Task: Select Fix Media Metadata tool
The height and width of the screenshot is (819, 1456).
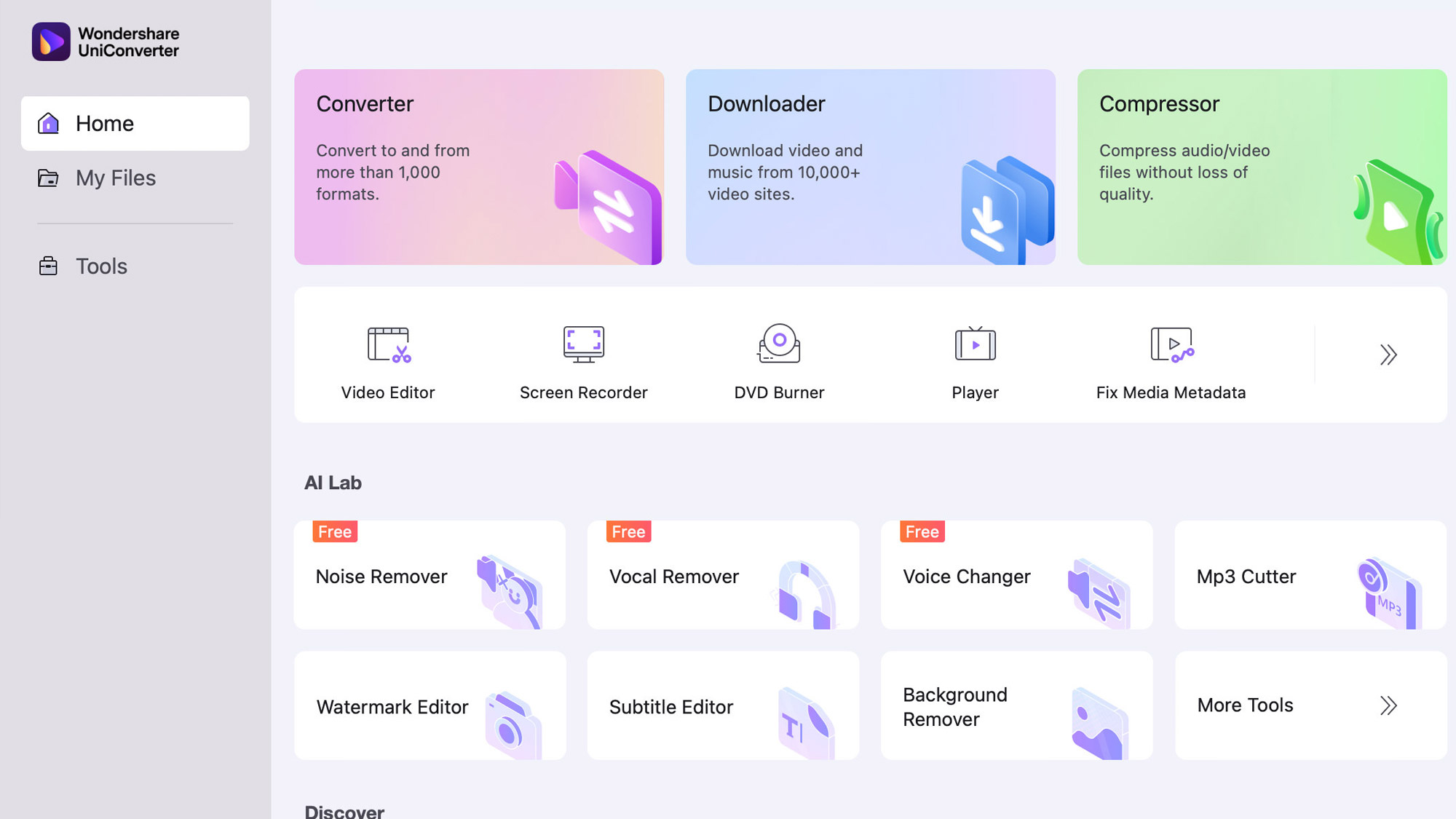Action: [1170, 360]
